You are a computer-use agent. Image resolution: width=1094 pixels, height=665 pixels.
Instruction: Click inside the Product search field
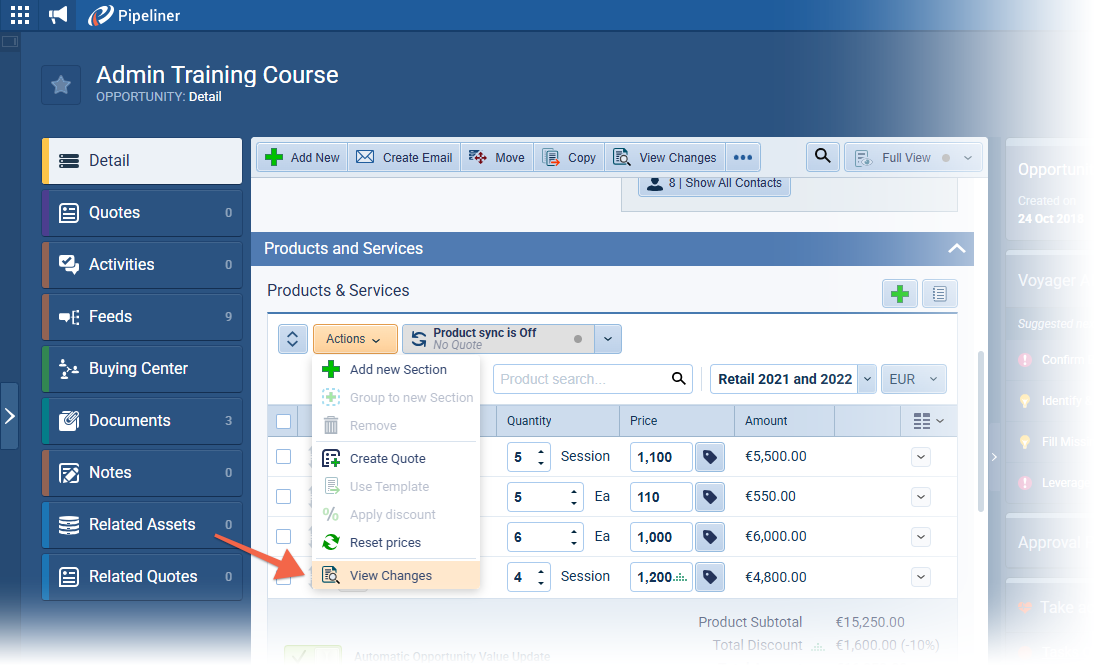570,379
